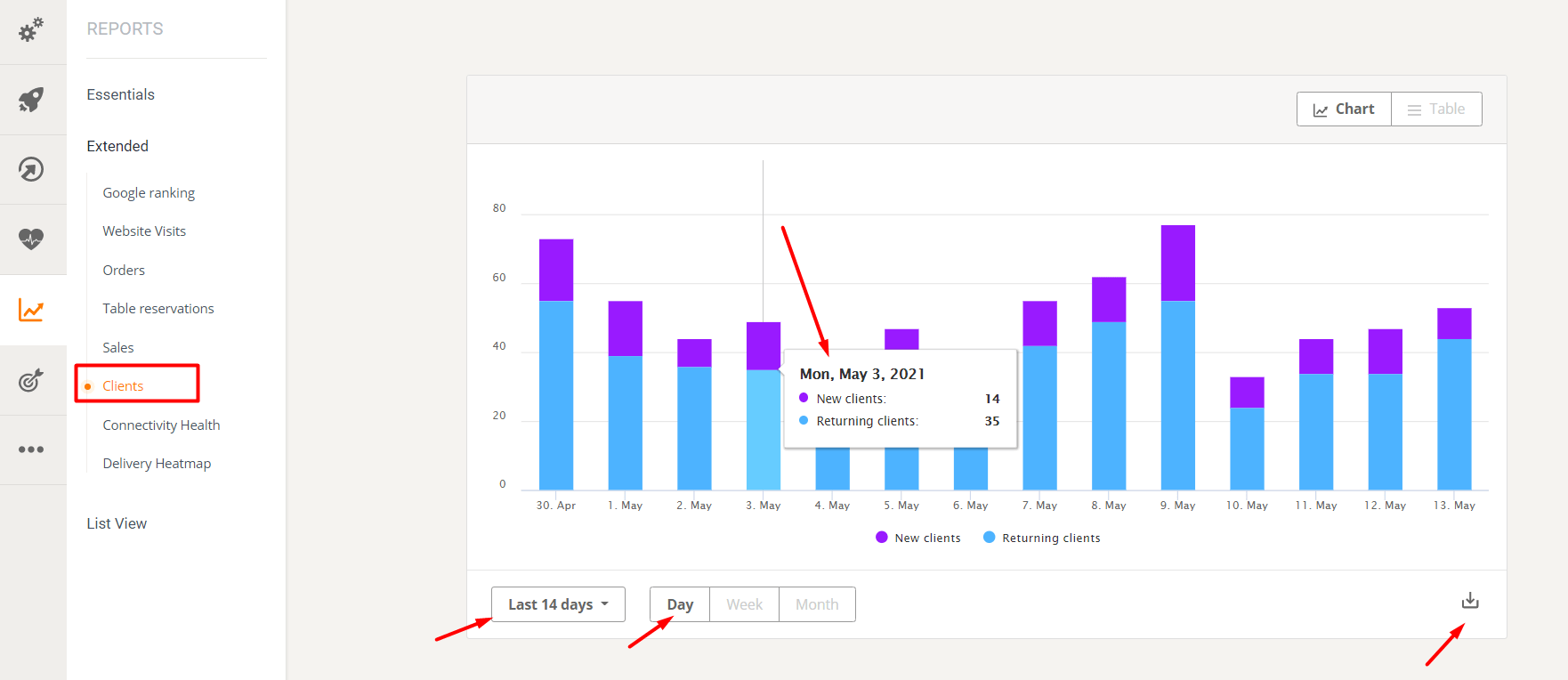Click the purple New clients bar for 7. May

click(1039, 323)
